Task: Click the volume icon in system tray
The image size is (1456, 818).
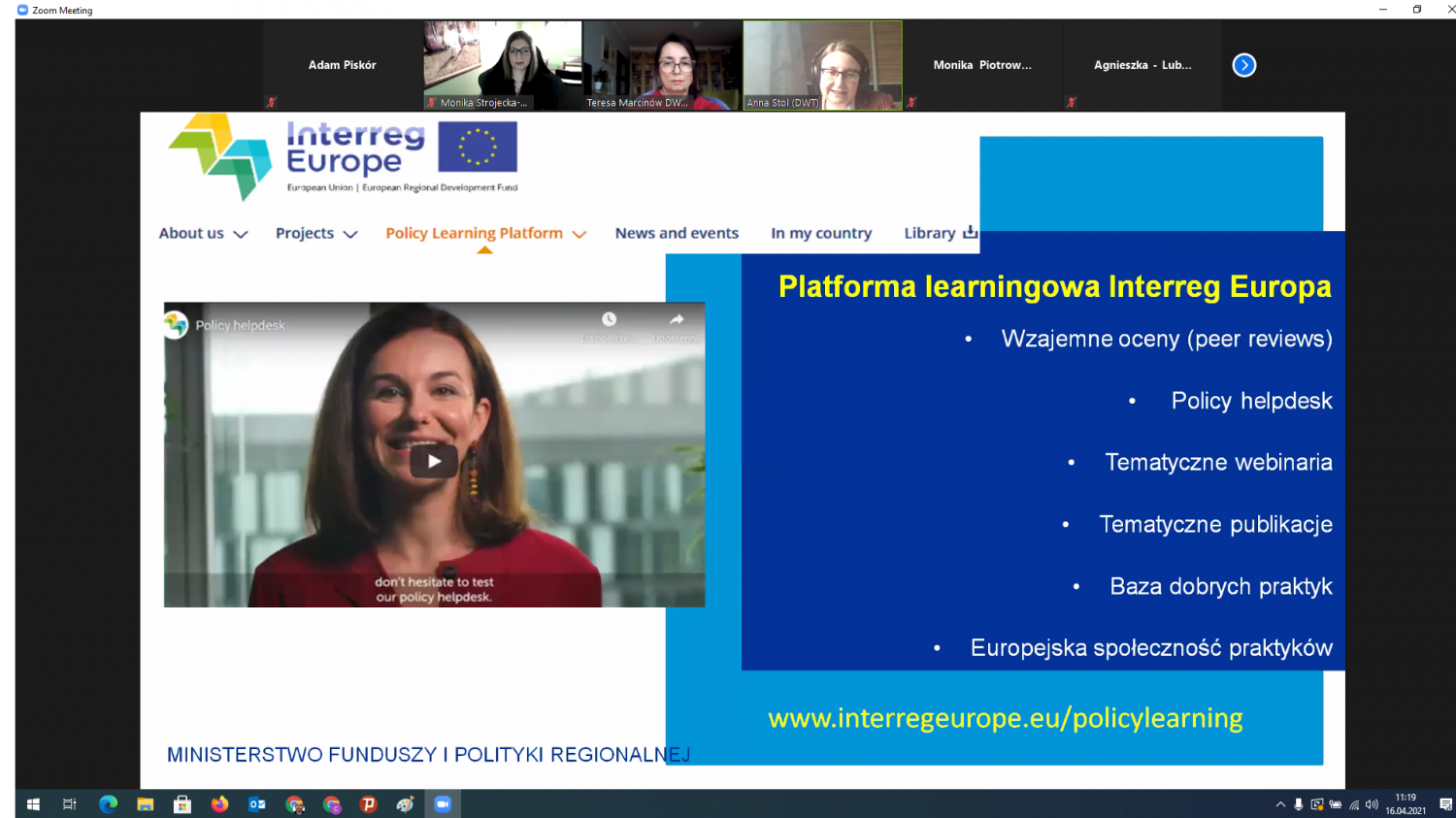Action: coord(1372,804)
